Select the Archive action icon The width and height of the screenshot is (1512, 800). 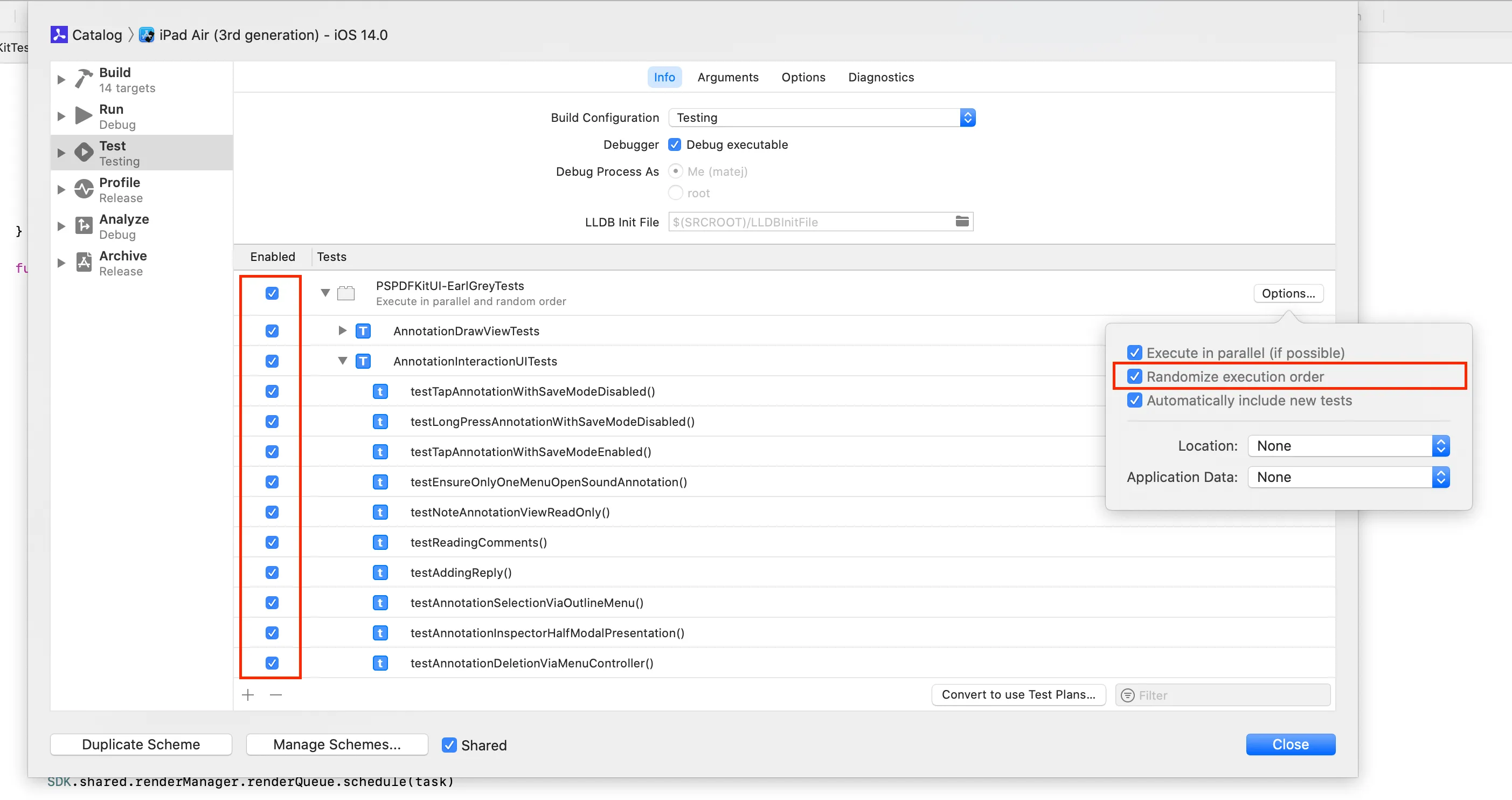point(83,262)
